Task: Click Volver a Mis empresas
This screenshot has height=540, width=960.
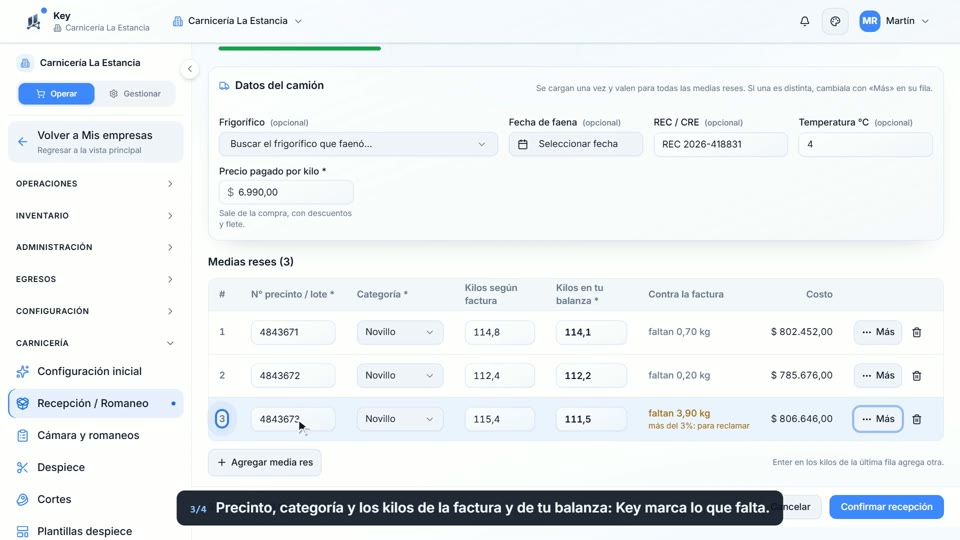Action: 96,141
